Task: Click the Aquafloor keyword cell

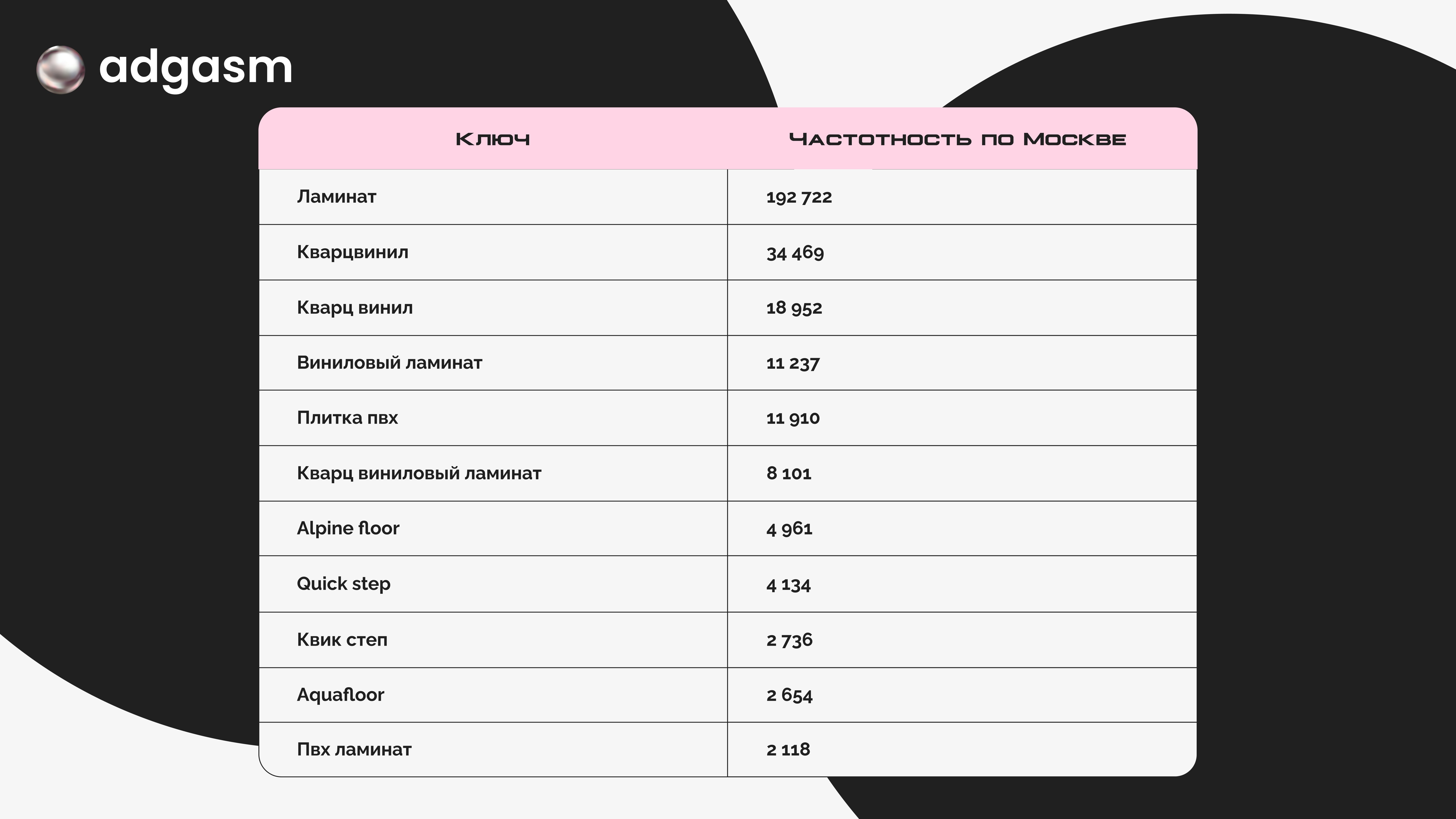Action: (340, 695)
